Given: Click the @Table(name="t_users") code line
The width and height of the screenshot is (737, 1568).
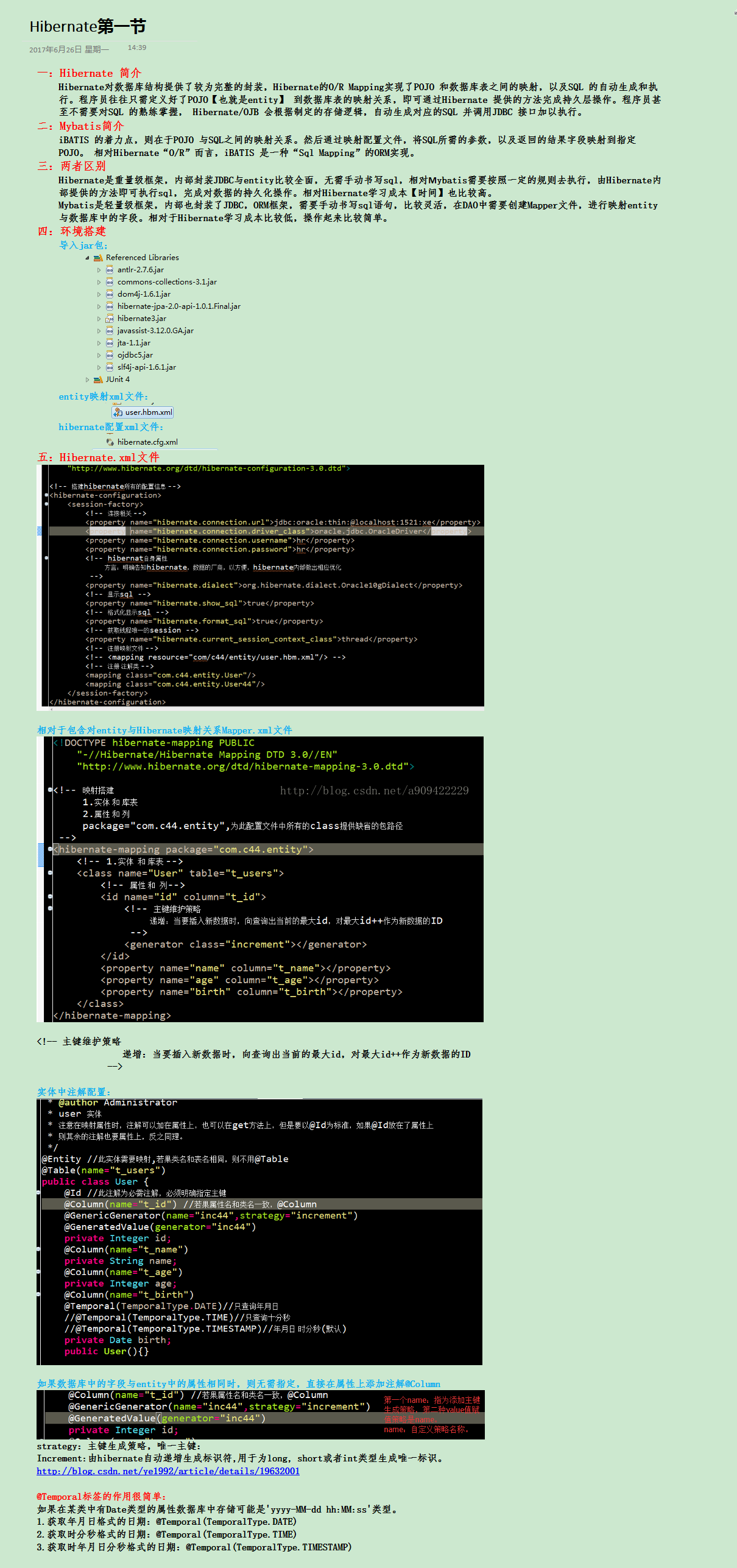Looking at the screenshot, I should click(104, 1170).
